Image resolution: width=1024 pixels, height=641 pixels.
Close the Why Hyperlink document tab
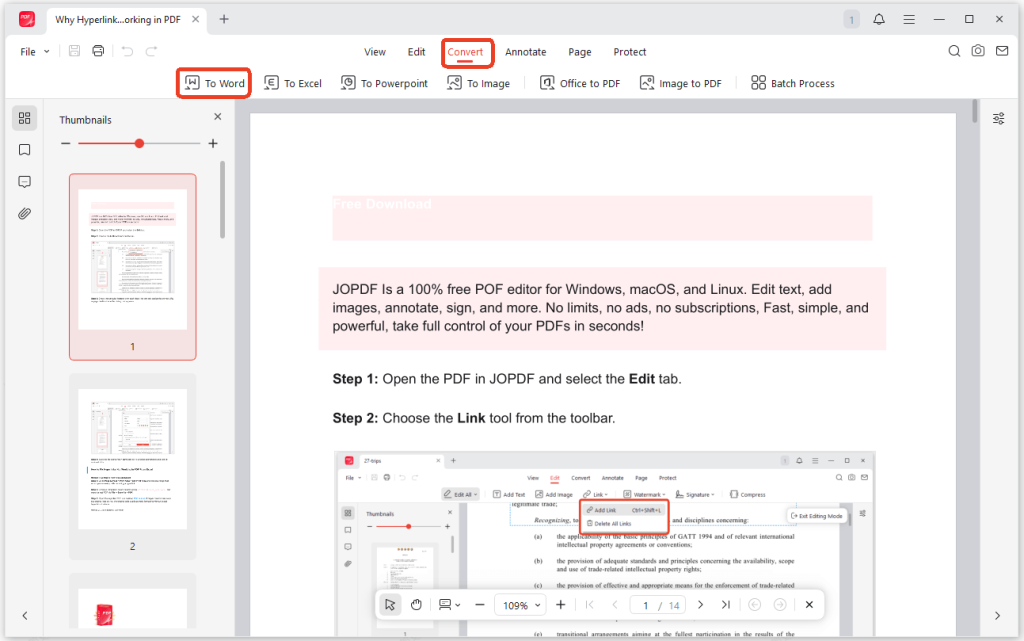pos(195,19)
